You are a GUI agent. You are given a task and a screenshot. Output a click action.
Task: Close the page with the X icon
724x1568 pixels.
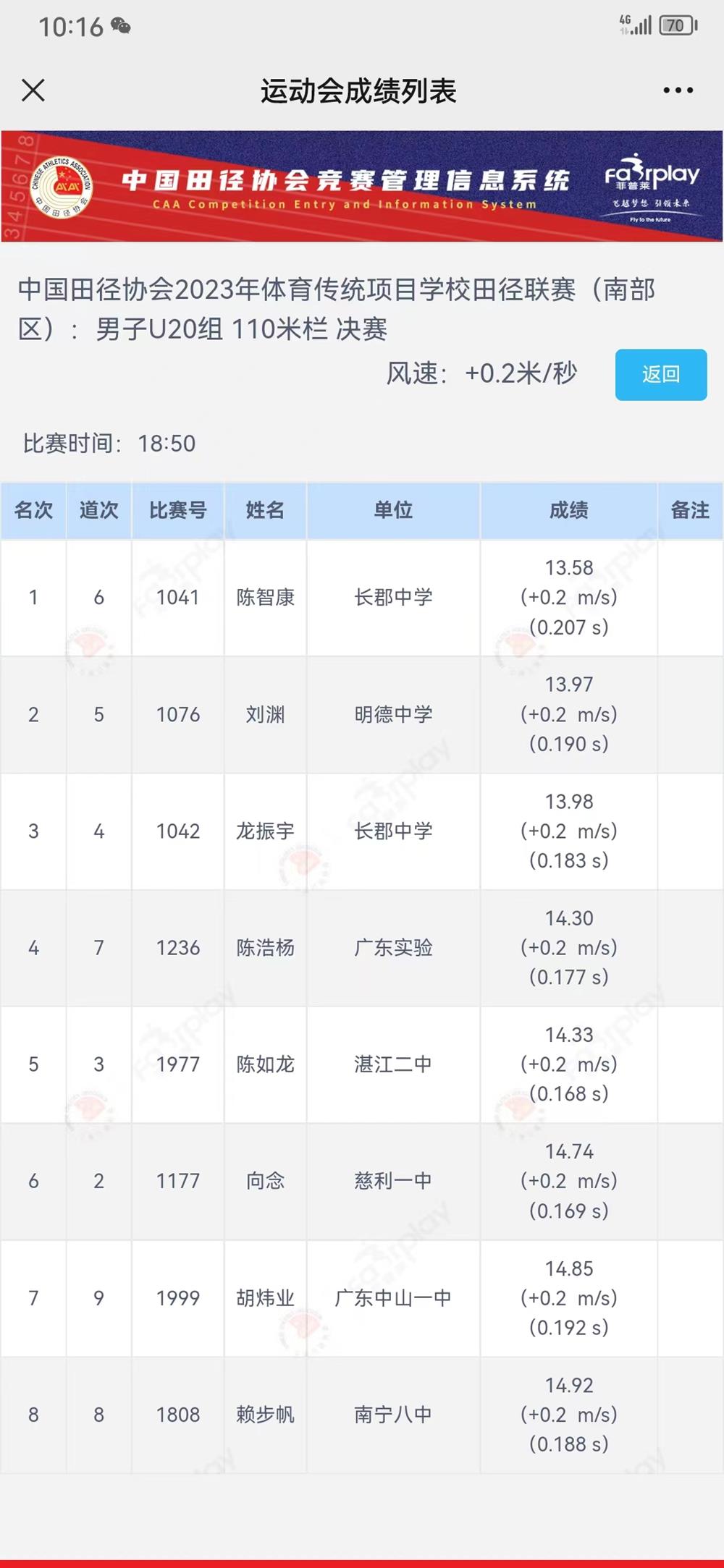click(33, 90)
